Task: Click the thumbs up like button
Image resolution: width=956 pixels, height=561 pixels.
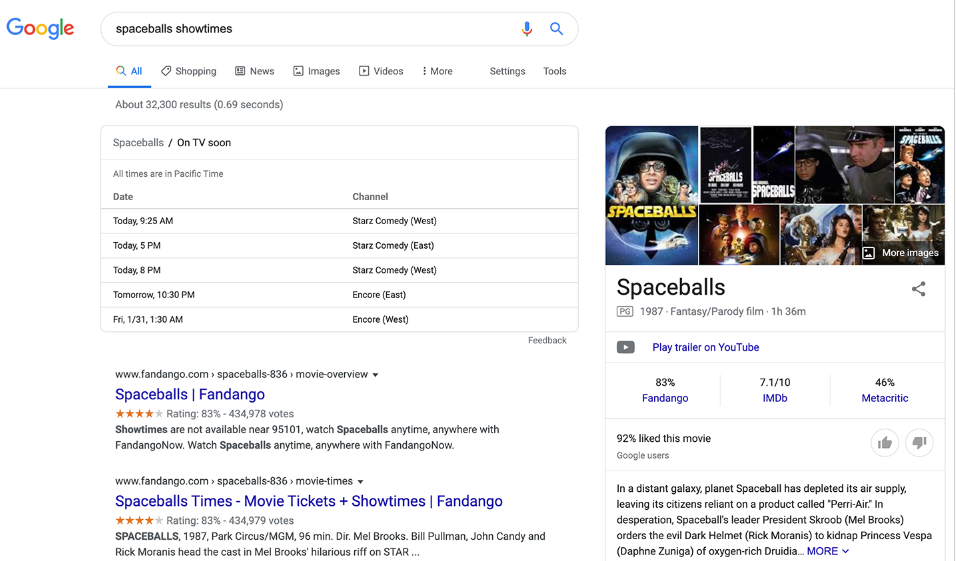Action: coord(885,443)
